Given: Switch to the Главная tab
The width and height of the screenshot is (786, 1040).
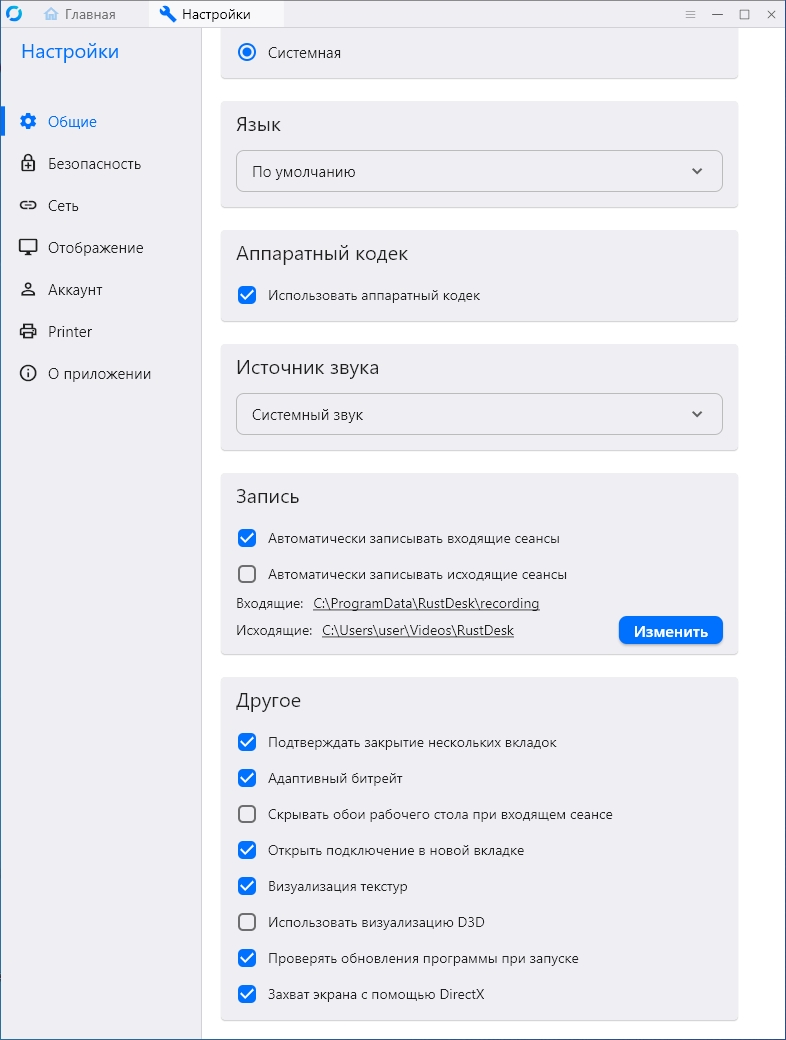Looking at the screenshot, I should point(80,14).
